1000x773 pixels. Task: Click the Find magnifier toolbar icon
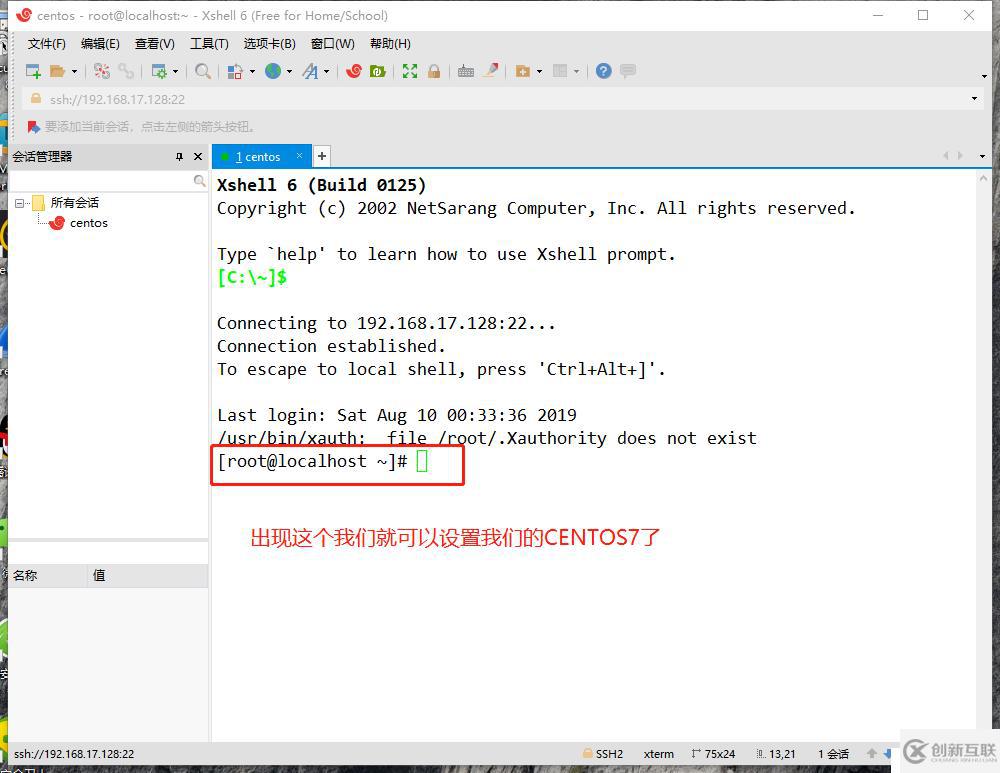203,71
